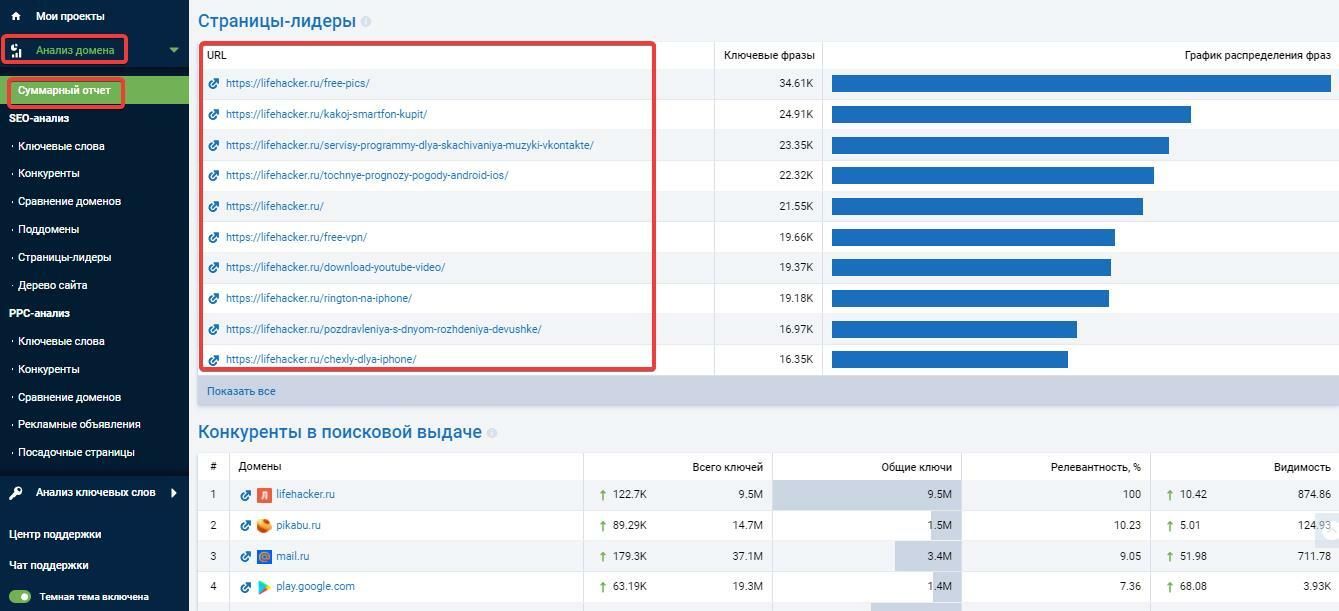This screenshot has height=611, width=1339.
Task: Sort competitors by Всего ключей column header
Action: click(727, 467)
